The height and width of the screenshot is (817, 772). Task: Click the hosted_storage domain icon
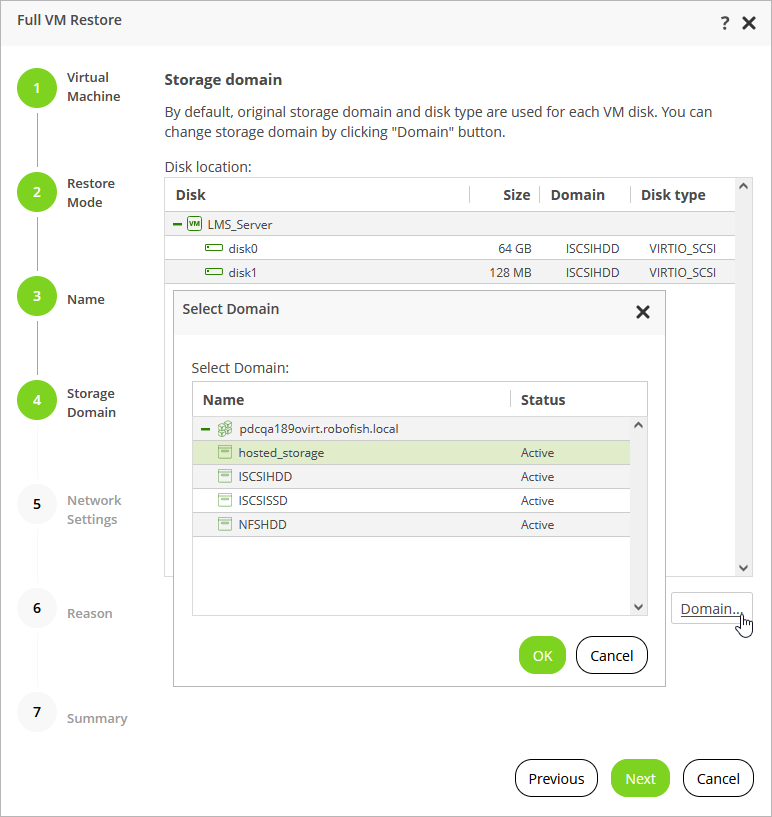(225, 453)
